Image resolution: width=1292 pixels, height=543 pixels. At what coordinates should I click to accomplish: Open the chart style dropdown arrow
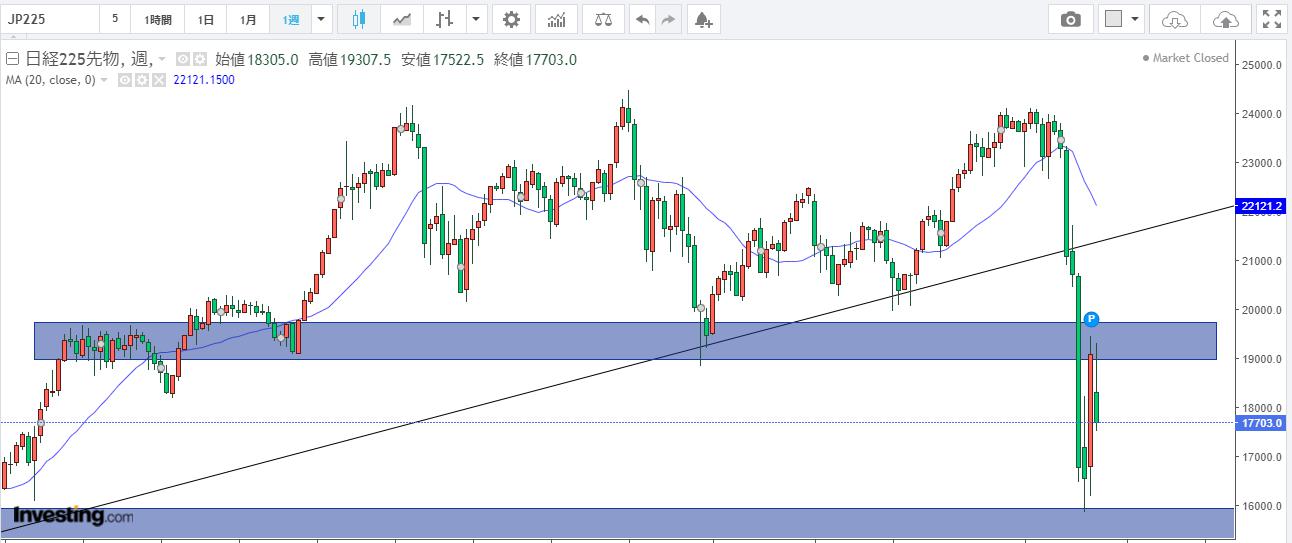[x=477, y=19]
